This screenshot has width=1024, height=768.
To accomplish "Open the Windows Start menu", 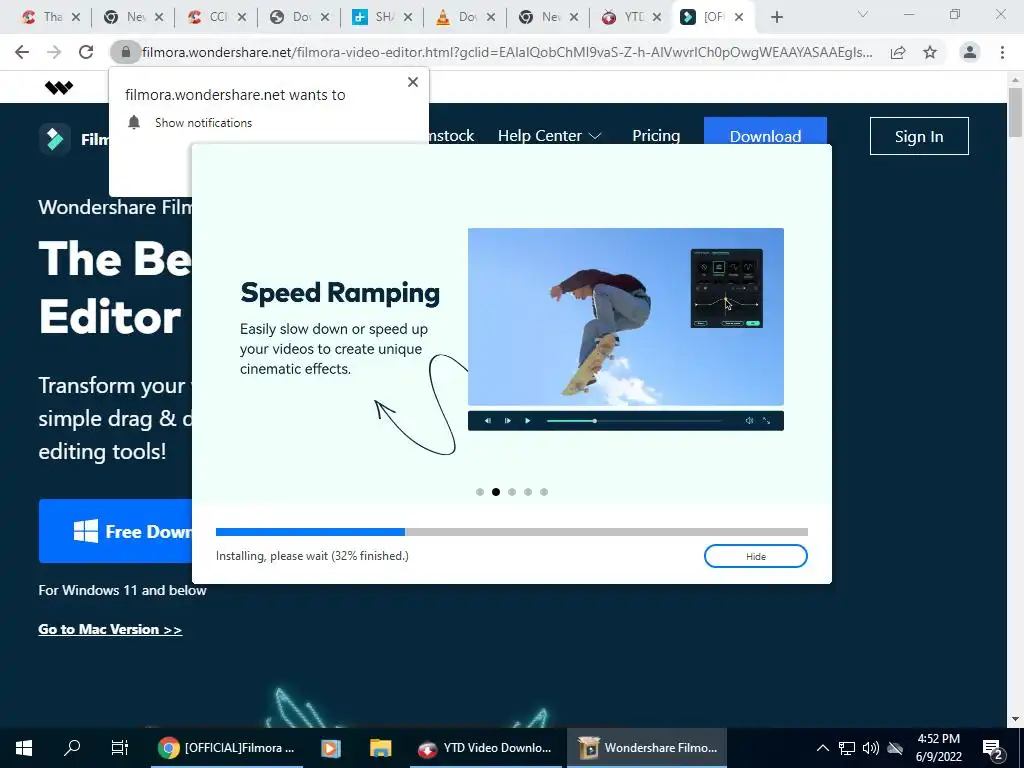I will point(24,748).
